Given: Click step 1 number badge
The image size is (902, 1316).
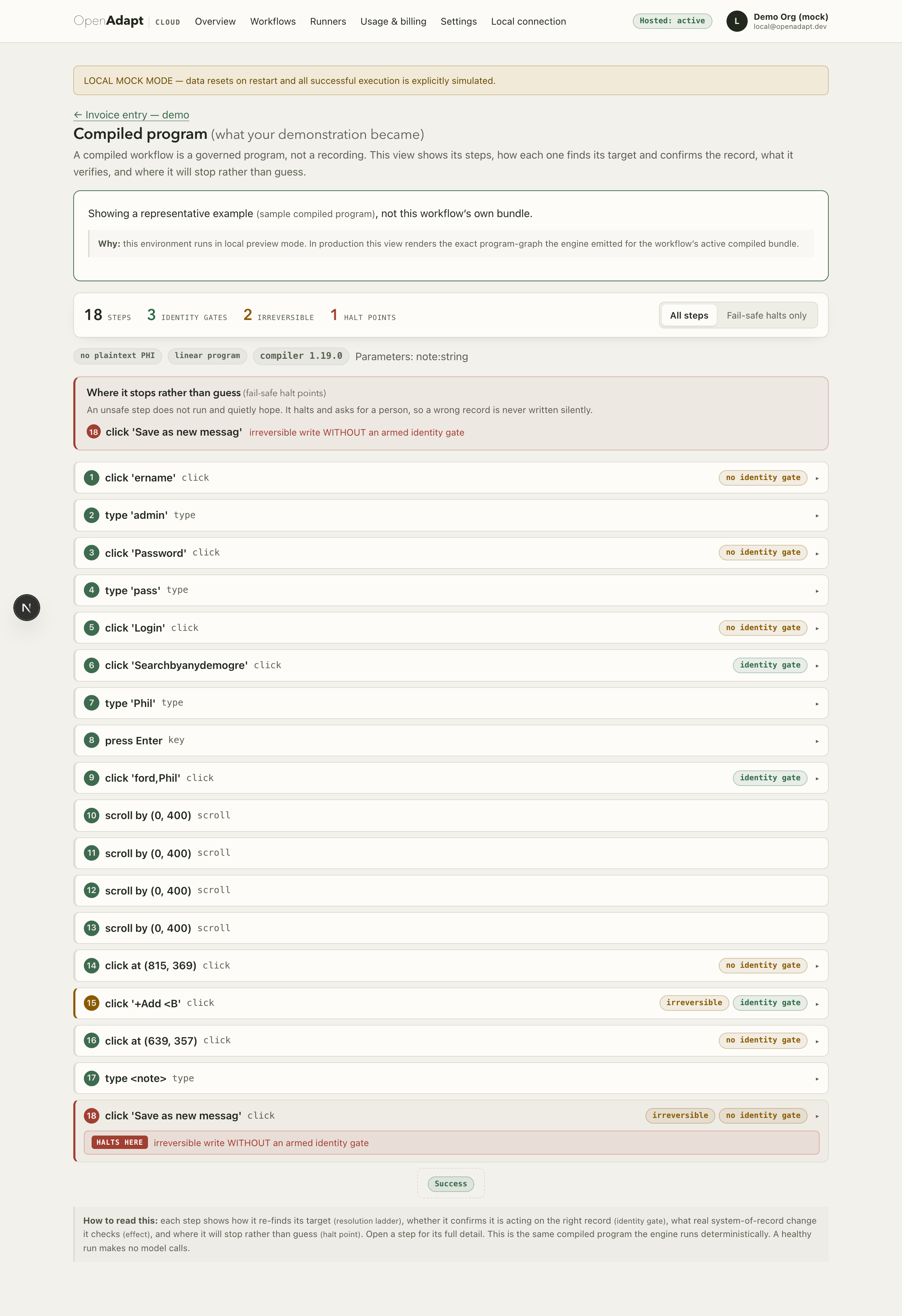Looking at the screenshot, I should (91, 477).
